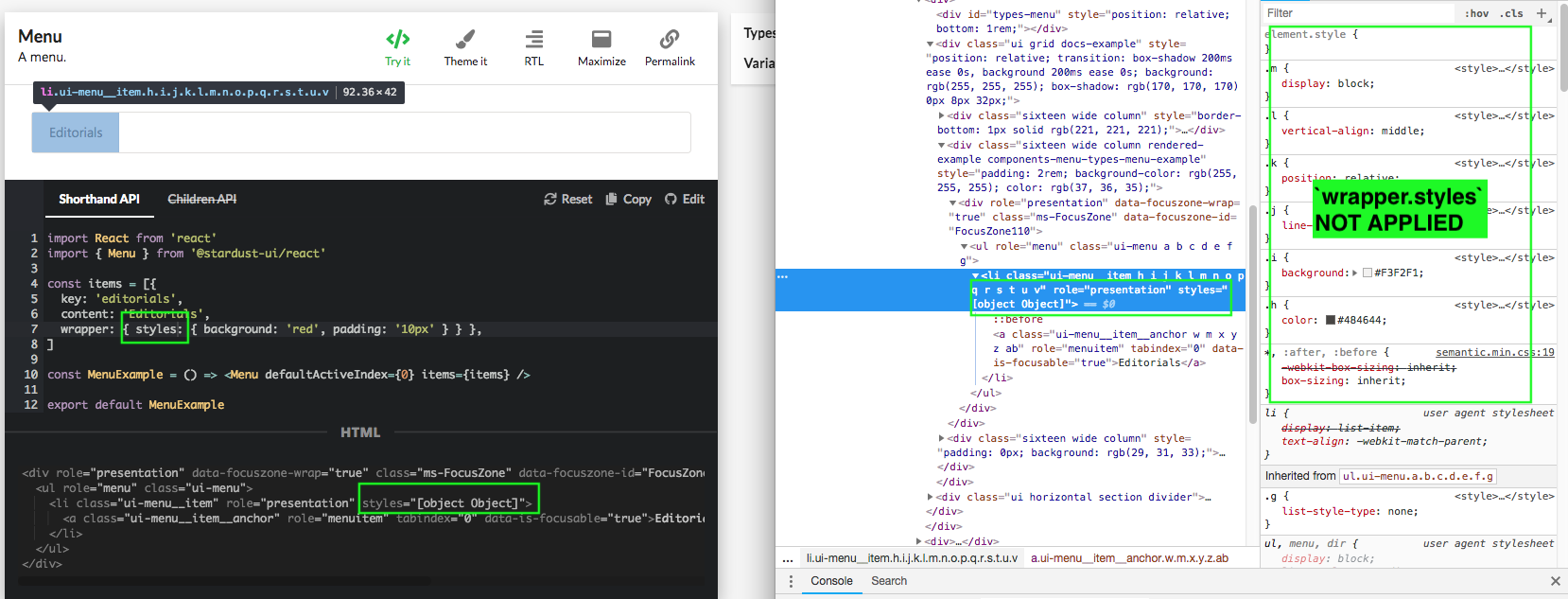The height and width of the screenshot is (599, 1568).
Task: Collapse the rendered-example column div
Action: click(x=941, y=146)
